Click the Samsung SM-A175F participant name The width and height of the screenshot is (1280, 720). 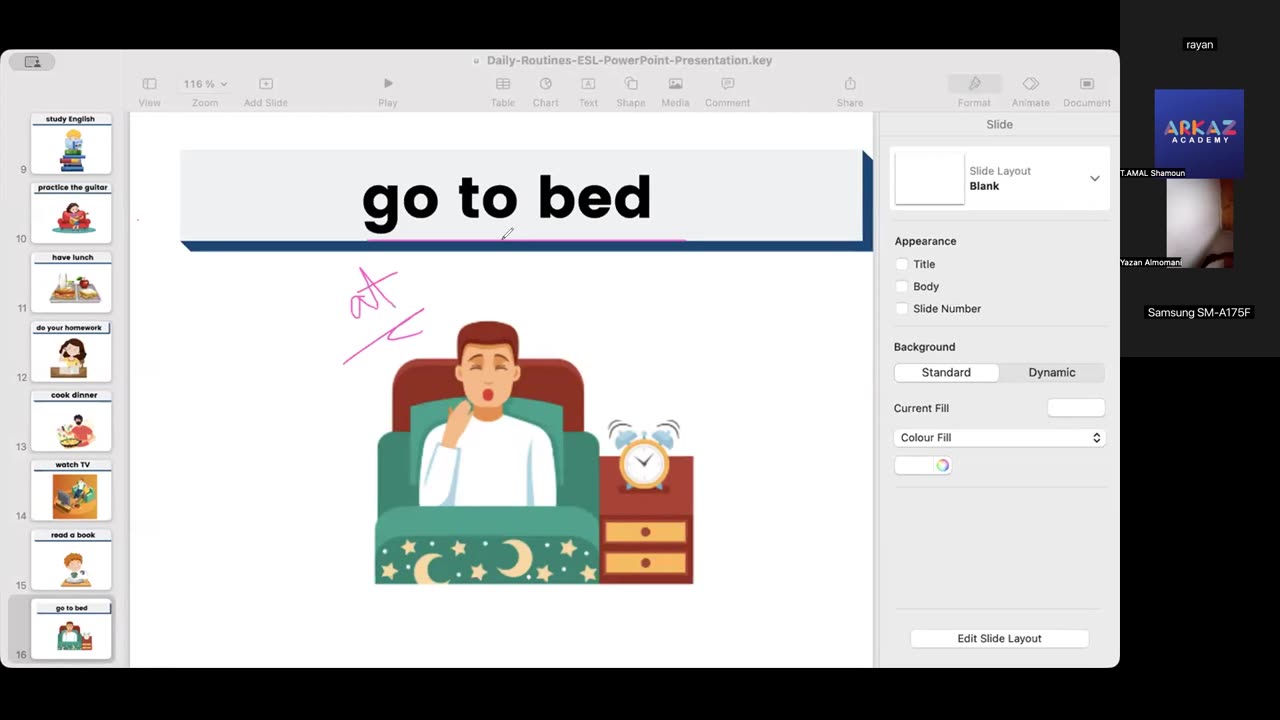[x=1199, y=313]
